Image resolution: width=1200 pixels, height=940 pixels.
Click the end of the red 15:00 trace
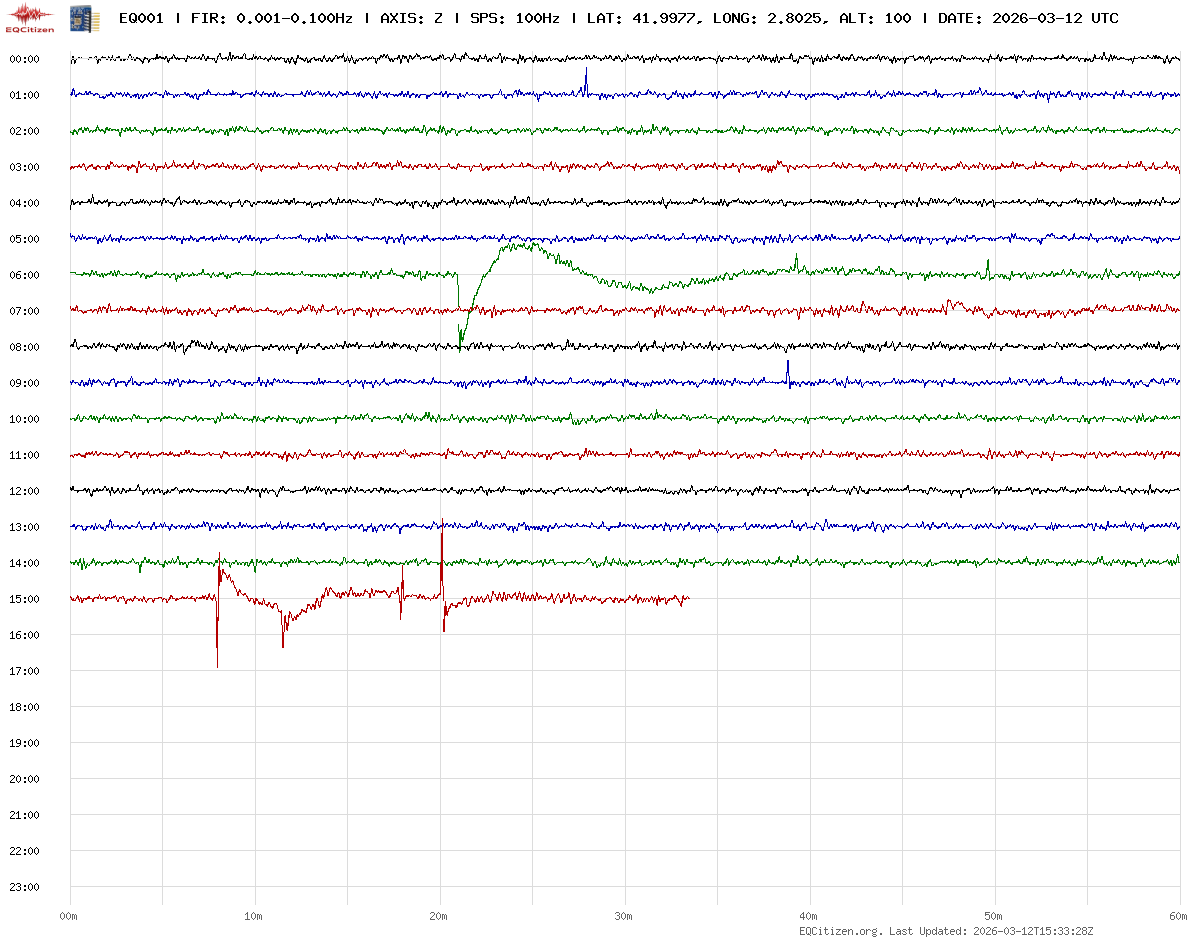click(x=688, y=599)
